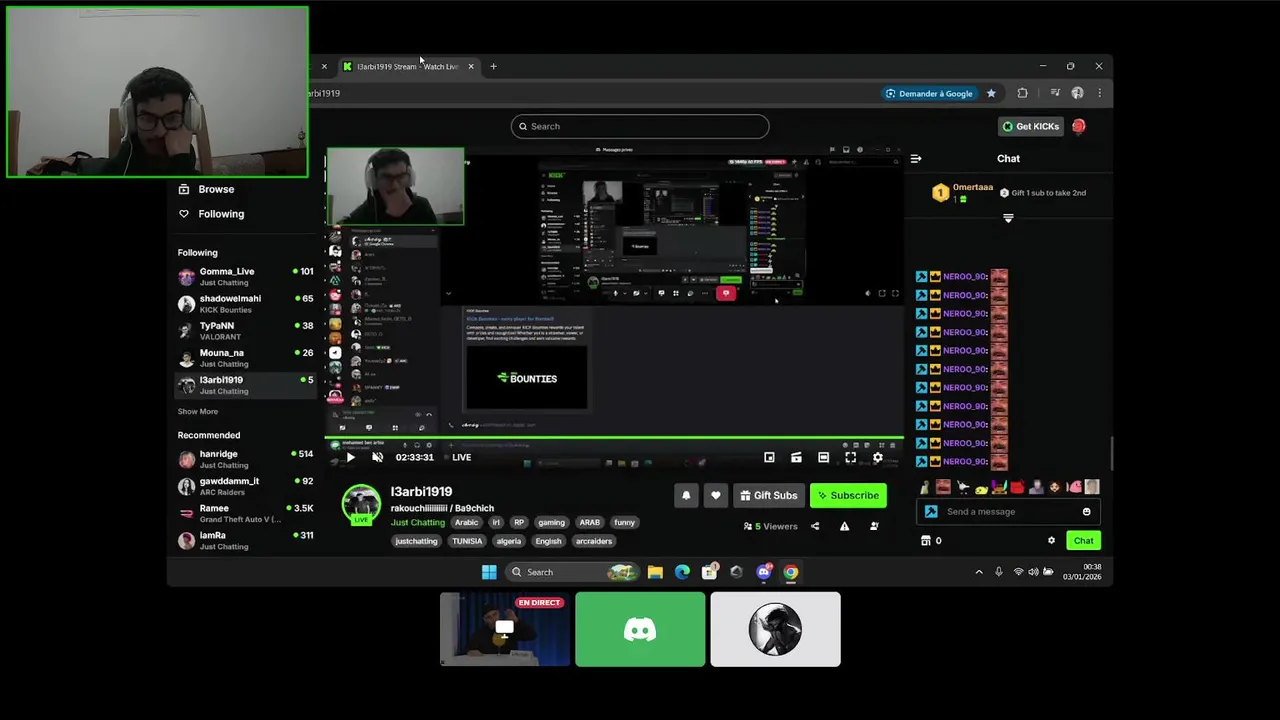Switch to theater mode icon in player
Image resolution: width=1280 pixels, height=720 pixels.
(x=823, y=457)
